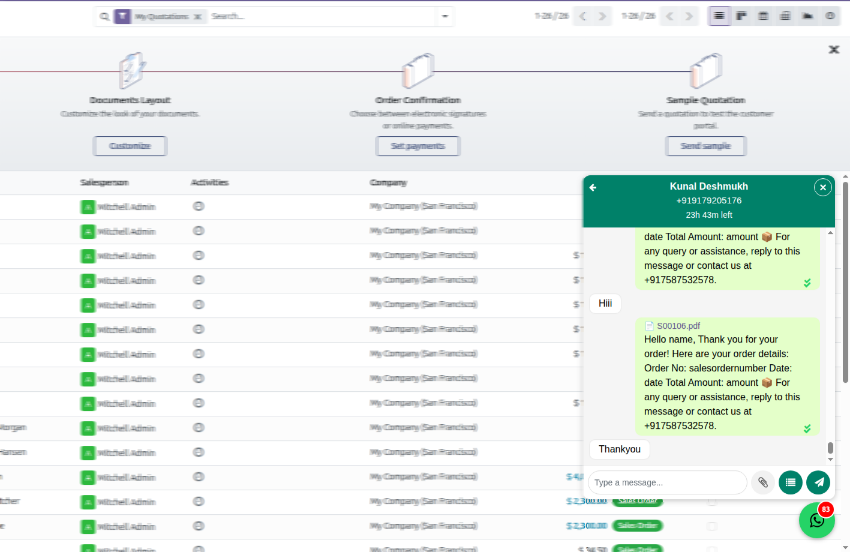Switch to kanban view

[x=742, y=16]
